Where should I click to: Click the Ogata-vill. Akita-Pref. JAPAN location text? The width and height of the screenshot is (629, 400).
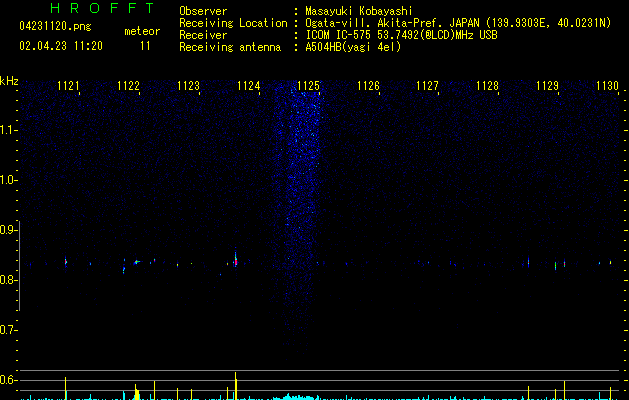[x=458, y=23]
